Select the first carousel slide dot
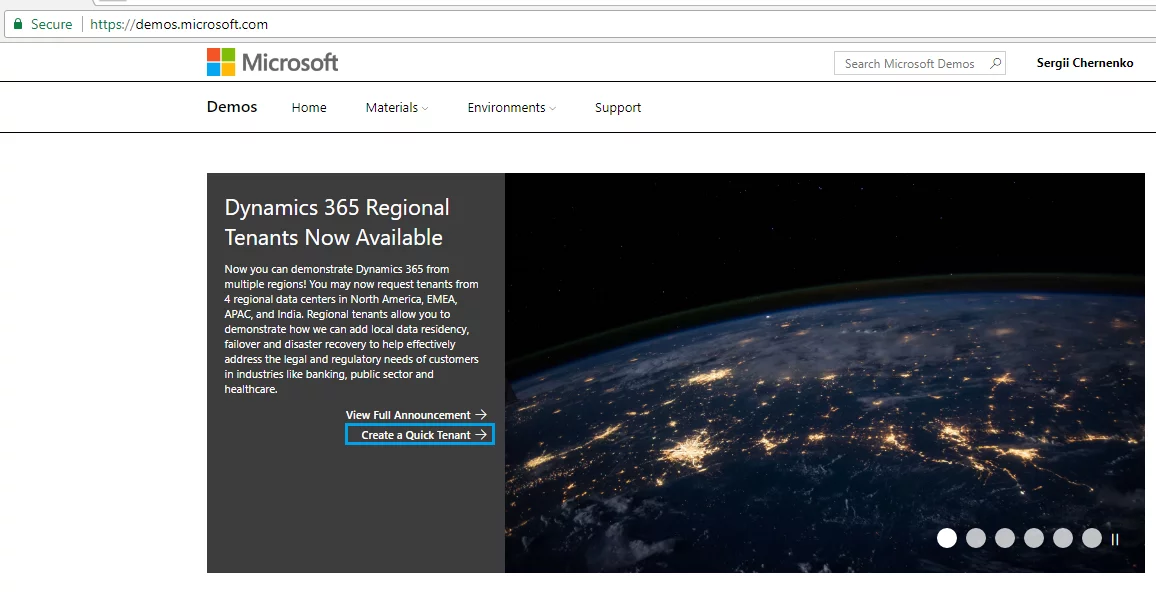1156x592 pixels. (x=947, y=538)
